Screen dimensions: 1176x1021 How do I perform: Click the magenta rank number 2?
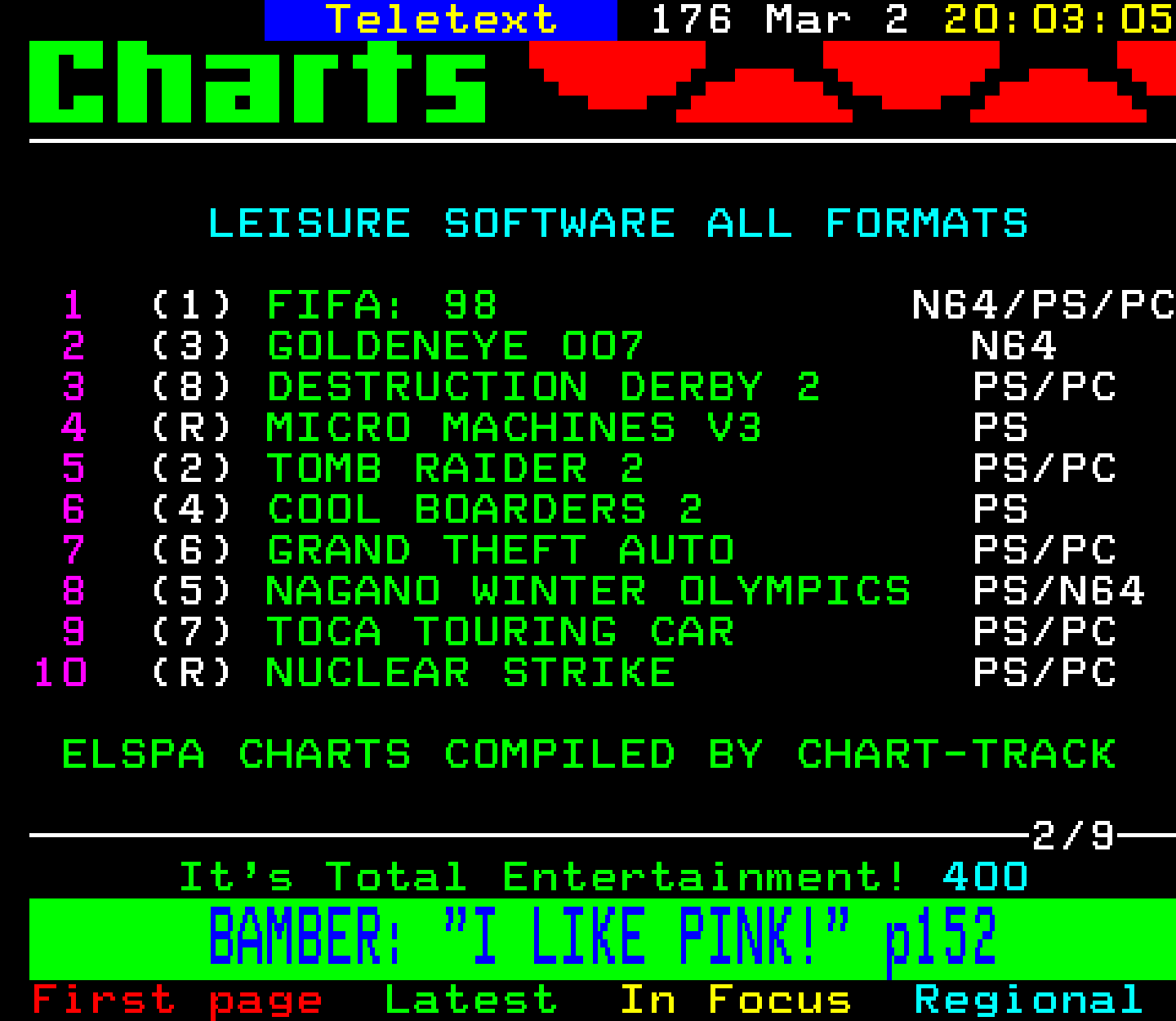73,346
